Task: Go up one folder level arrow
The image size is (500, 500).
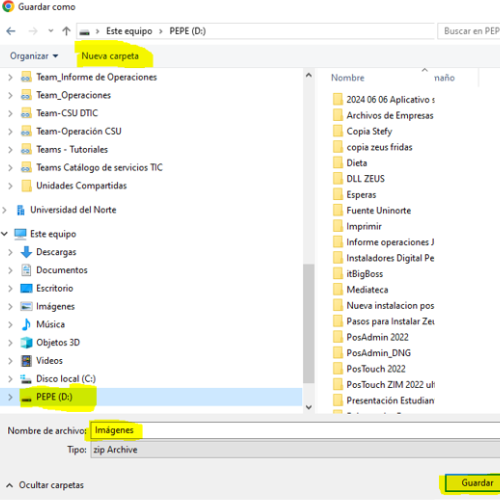Action: click(66, 31)
